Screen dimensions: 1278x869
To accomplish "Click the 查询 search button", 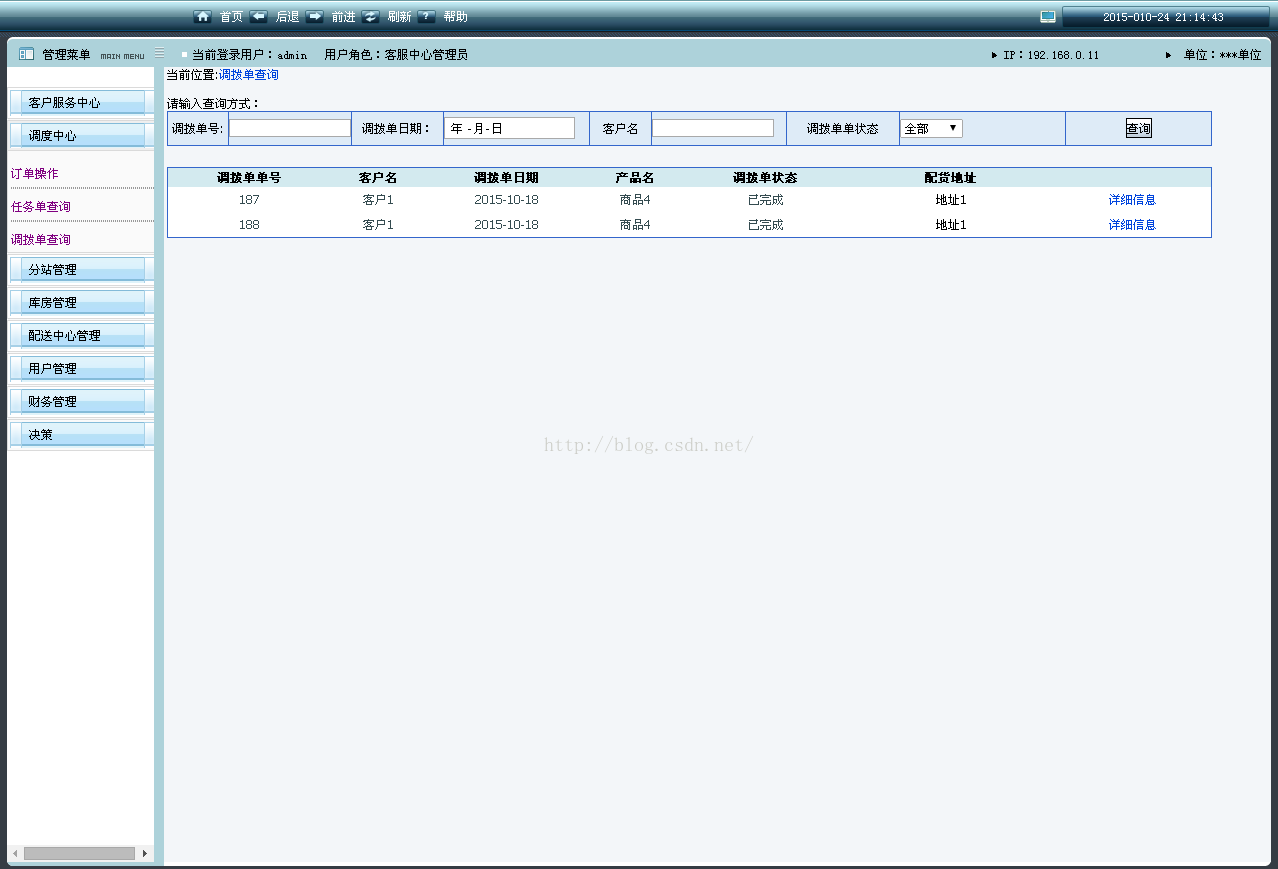I will [1138, 128].
